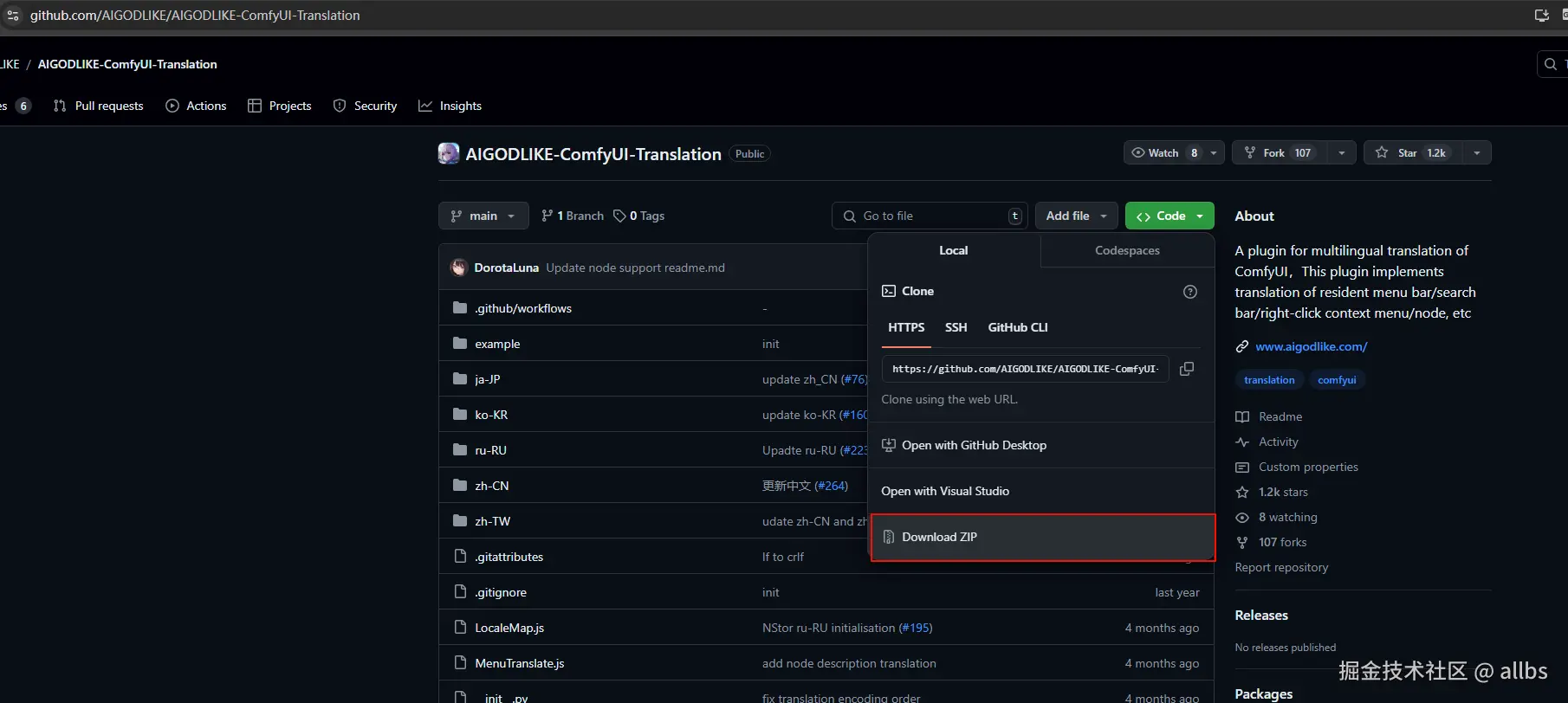This screenshot has width=1568, height=703.
Task: Click the book icon next to Readme
Action: pyautogui.click(x=1242, y=416)
